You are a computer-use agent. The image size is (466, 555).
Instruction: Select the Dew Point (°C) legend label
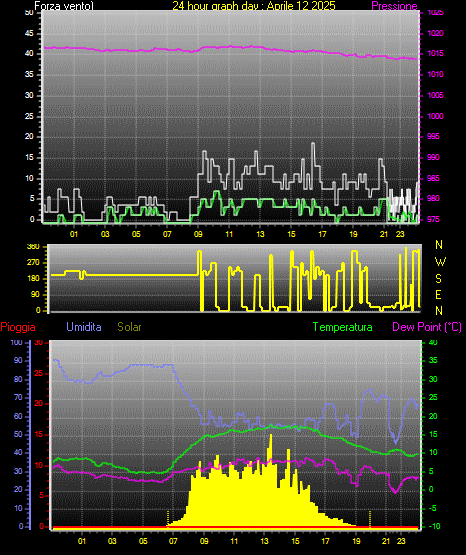click(x=427, y=327)
